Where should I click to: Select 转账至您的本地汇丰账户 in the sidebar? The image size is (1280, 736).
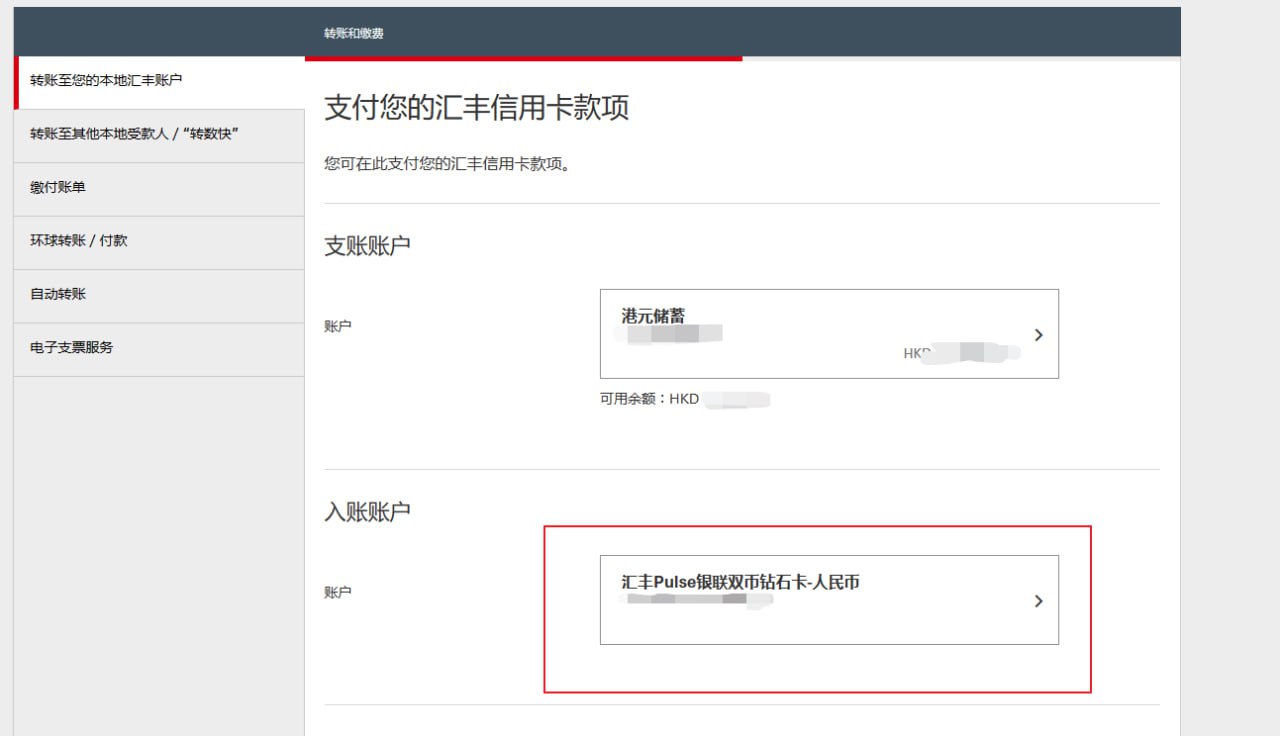[159, 82]
